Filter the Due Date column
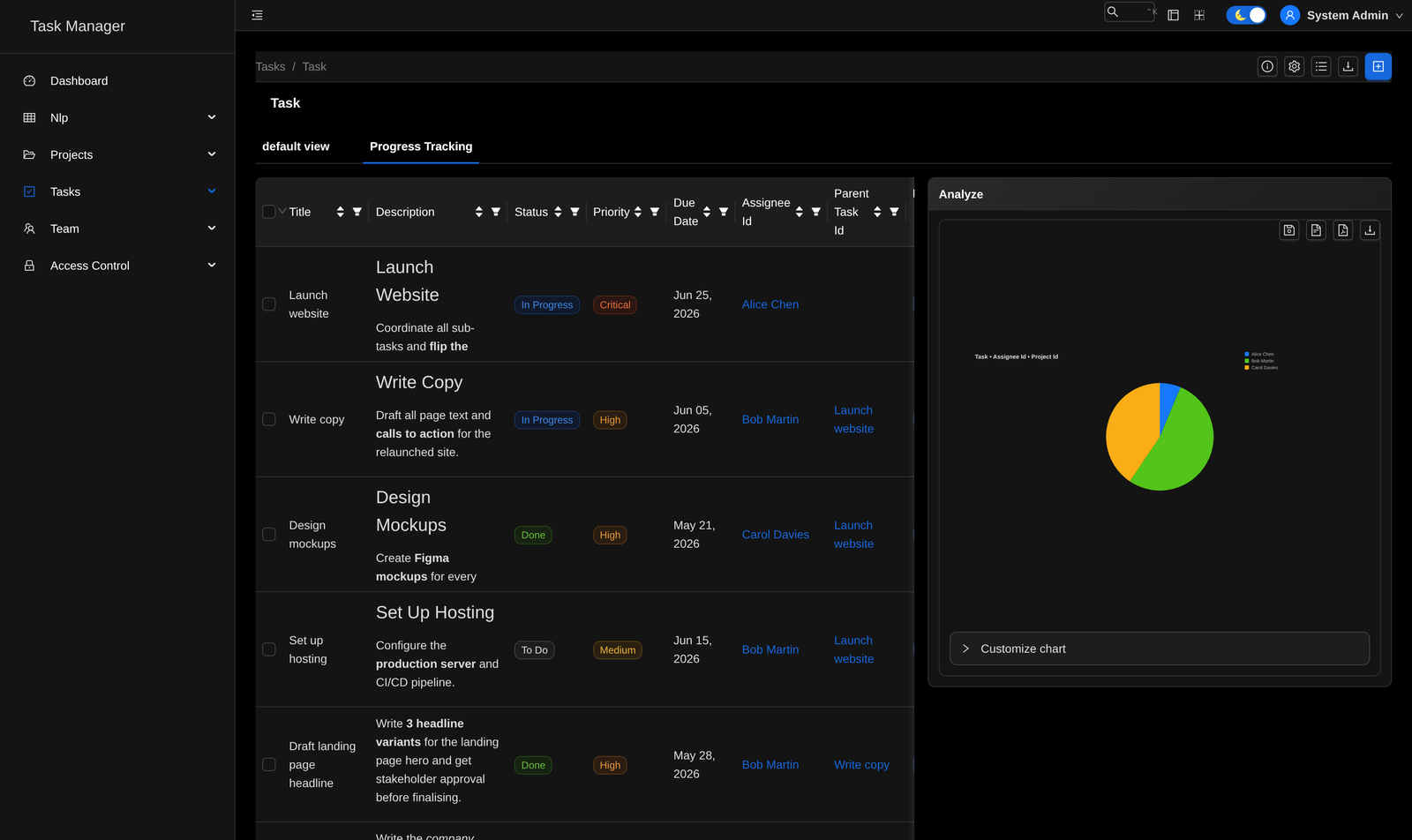1412x840 pixels. pyautogui.click(x=724, y=212)
